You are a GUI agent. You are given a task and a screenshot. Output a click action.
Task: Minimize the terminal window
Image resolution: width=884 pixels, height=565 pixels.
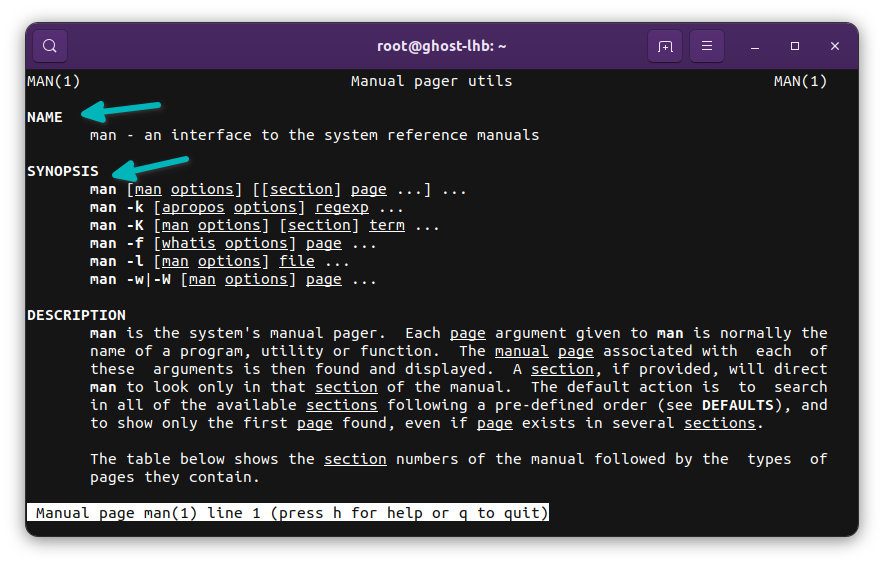click(x=755, y=47)
